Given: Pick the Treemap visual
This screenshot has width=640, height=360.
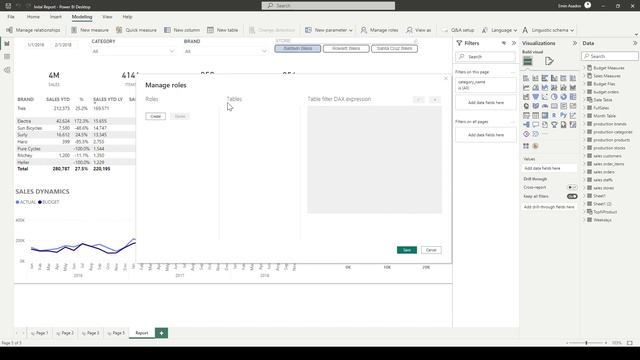Looking at the screenshot, I should click(573, 97).
